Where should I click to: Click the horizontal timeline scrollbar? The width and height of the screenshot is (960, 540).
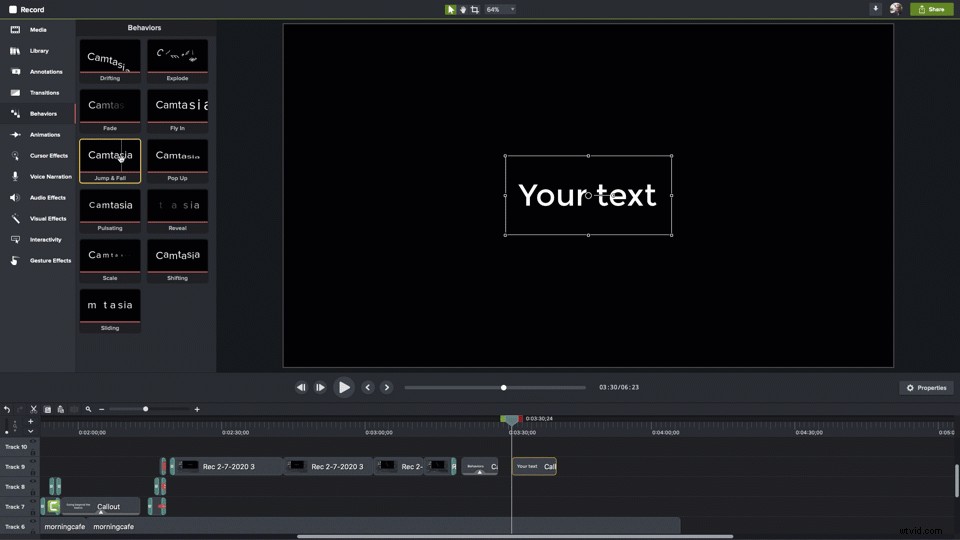pyautogui.click(x=514, y=537)
